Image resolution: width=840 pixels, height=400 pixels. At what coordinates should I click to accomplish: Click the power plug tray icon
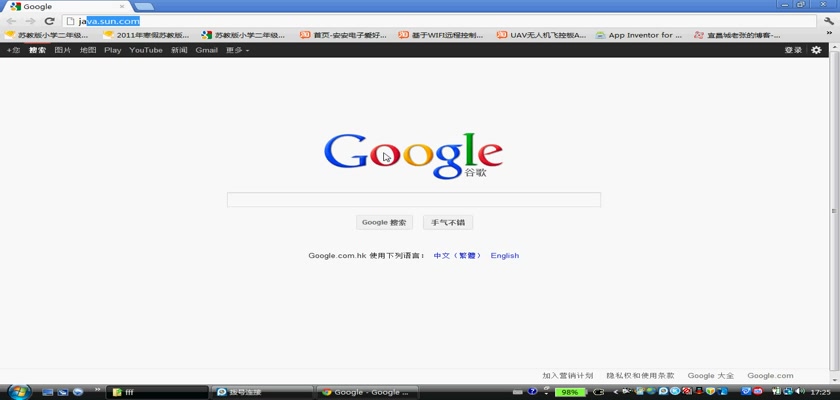(x=776, y=391)
